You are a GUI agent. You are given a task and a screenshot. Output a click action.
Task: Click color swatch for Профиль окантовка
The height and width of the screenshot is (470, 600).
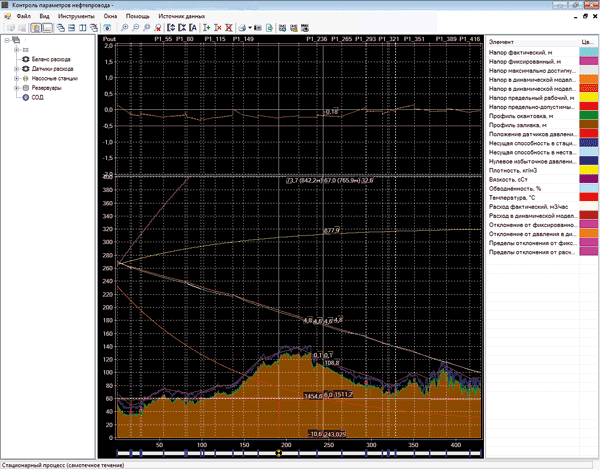589,116
